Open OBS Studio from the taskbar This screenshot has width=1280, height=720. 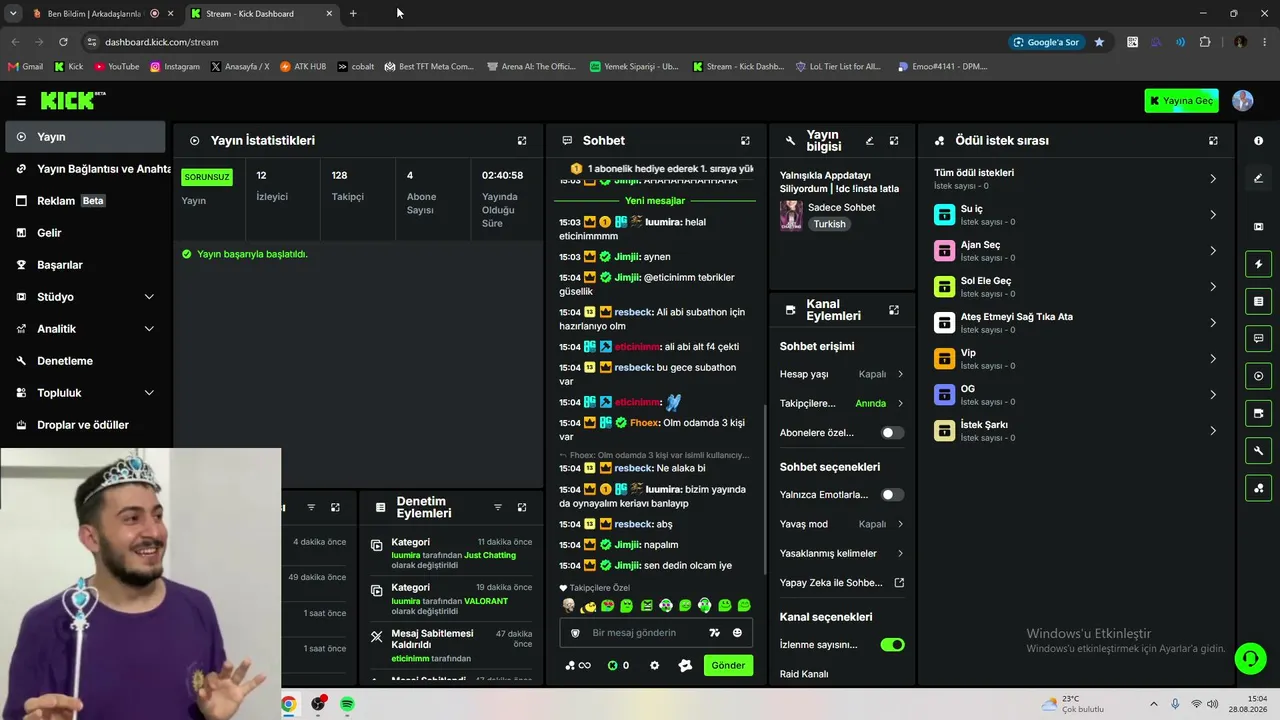click(x=318, y=704)
